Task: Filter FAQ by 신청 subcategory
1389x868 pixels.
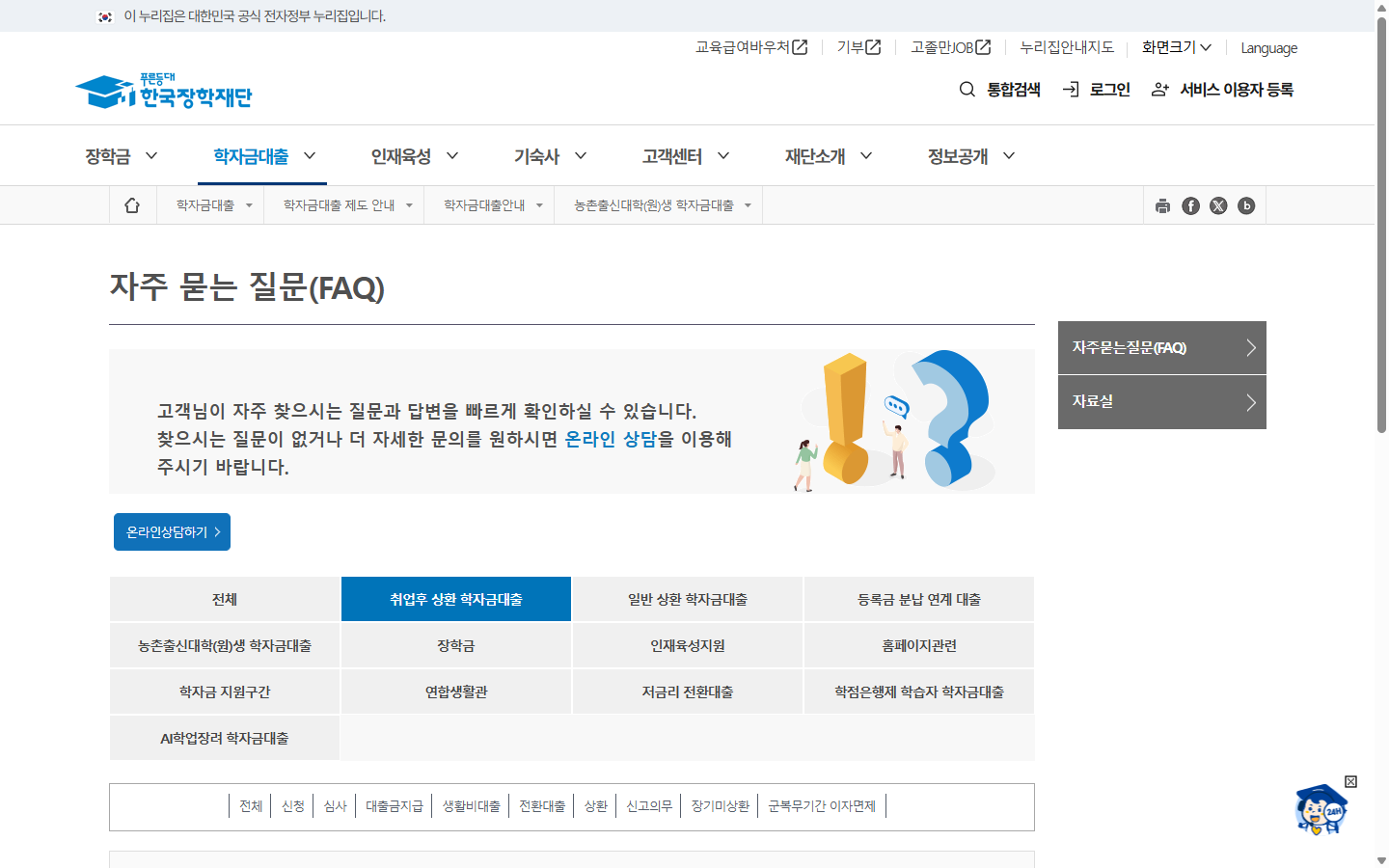Action: pyautogui.click(x=293, y=806)
